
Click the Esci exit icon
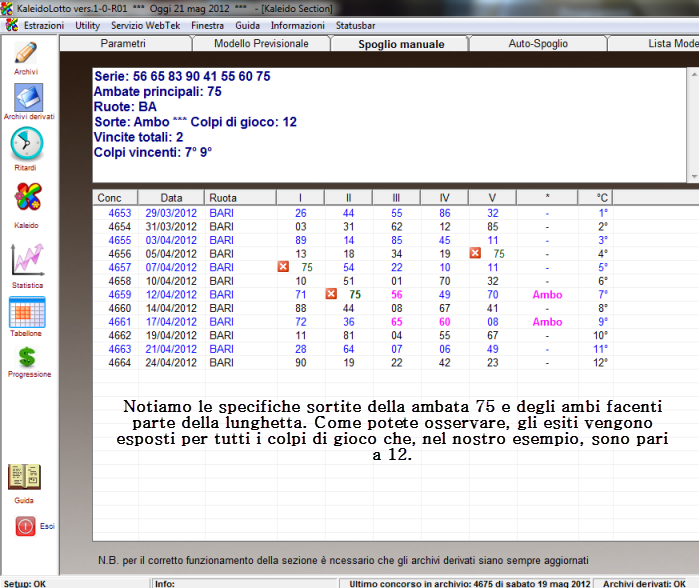click(x=25, y=525)
